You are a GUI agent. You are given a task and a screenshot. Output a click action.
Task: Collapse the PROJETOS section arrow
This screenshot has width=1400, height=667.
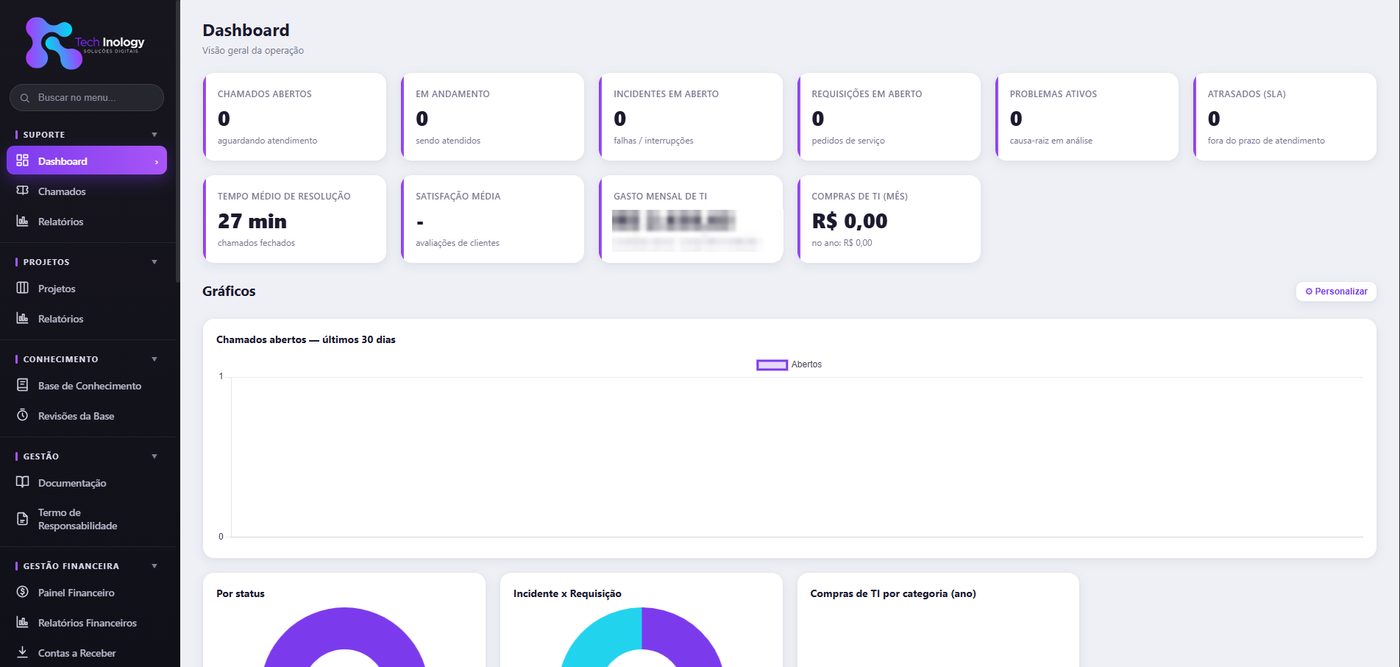pos(154,262)
